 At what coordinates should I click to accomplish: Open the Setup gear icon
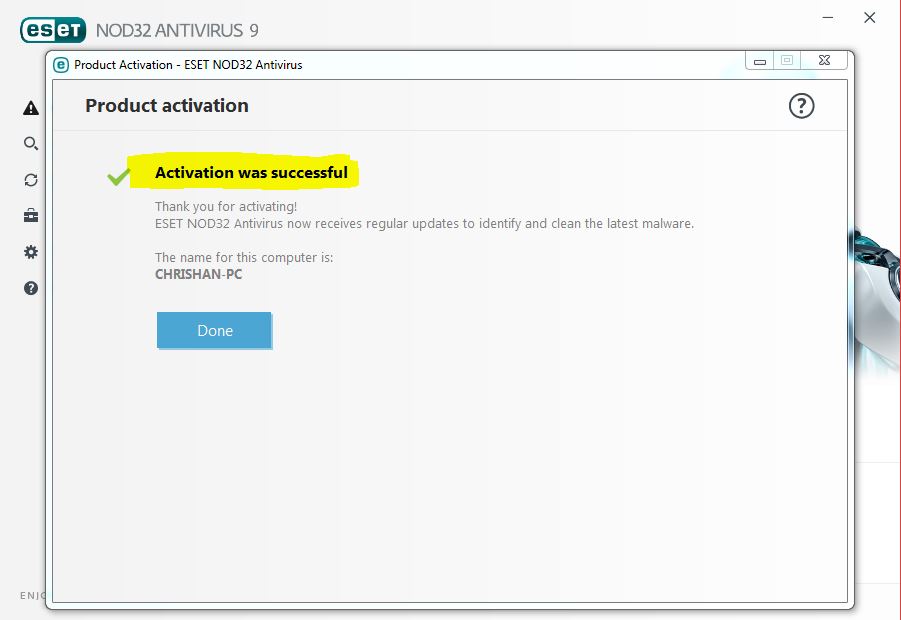(30, 252)
